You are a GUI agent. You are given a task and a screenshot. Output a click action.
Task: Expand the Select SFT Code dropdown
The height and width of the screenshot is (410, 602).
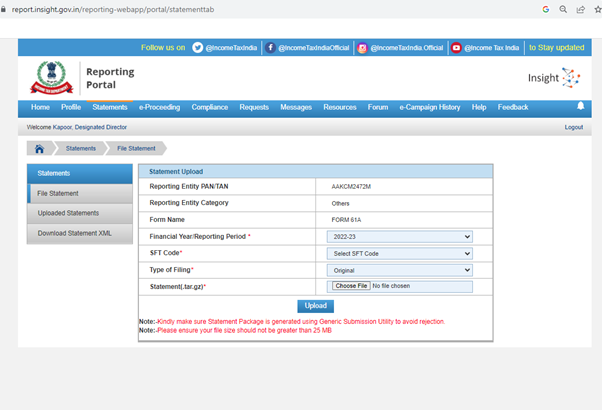pyautogui.click(x=399, y=253)
